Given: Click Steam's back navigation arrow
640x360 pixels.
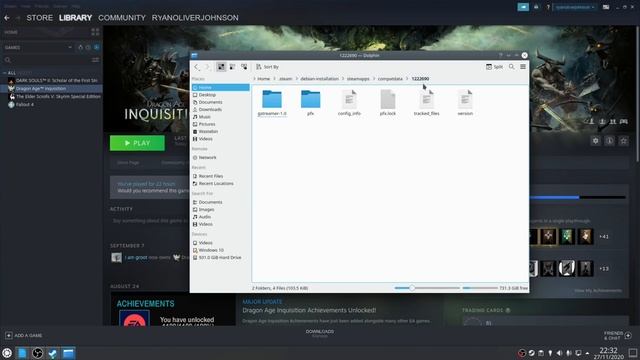Looking at the screenshot, I should coord(7,18).
